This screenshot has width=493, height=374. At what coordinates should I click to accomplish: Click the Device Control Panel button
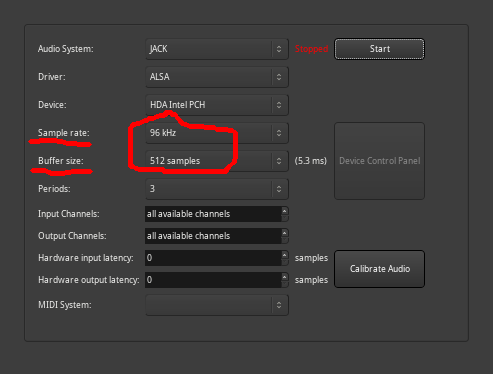tap(380, 161)
